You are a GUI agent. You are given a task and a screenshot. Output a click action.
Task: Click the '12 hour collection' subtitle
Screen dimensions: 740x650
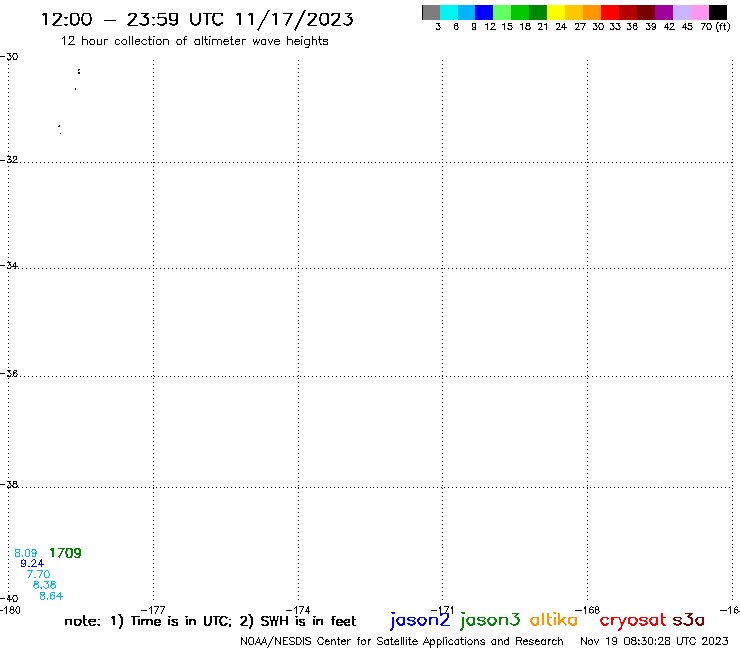pyautogui.click(x=194, y=41)
